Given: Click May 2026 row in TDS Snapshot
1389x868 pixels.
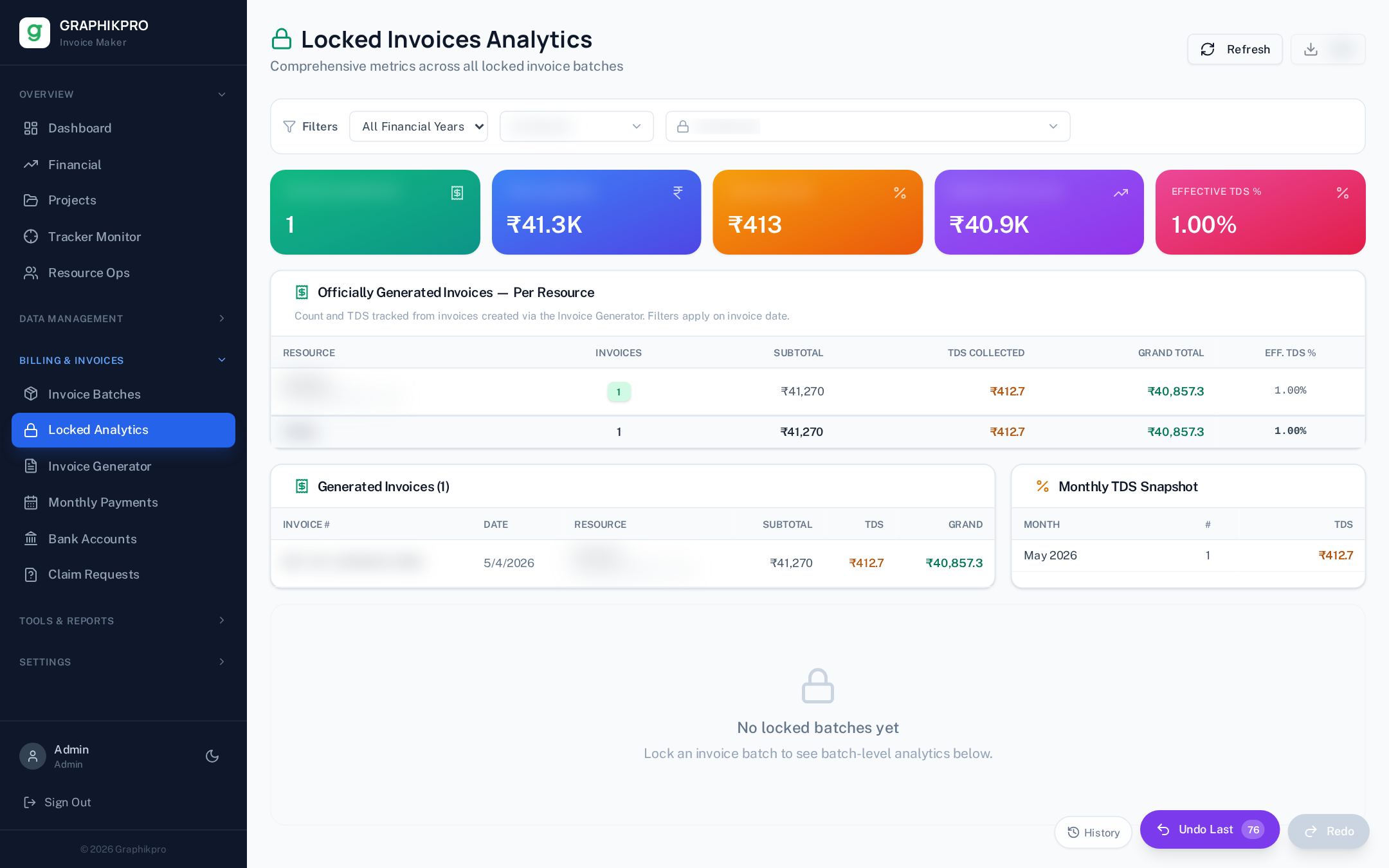Looking at the screenshot, I should point(1188,556).
